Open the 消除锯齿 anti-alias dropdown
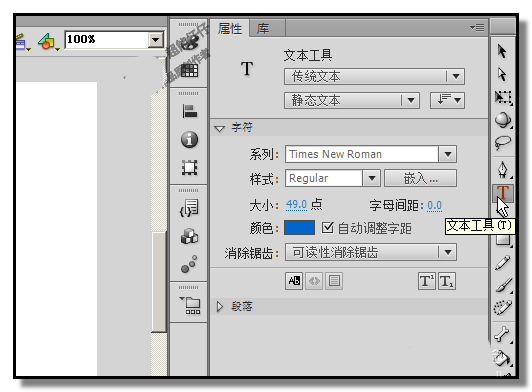 [x=371, y=252]
